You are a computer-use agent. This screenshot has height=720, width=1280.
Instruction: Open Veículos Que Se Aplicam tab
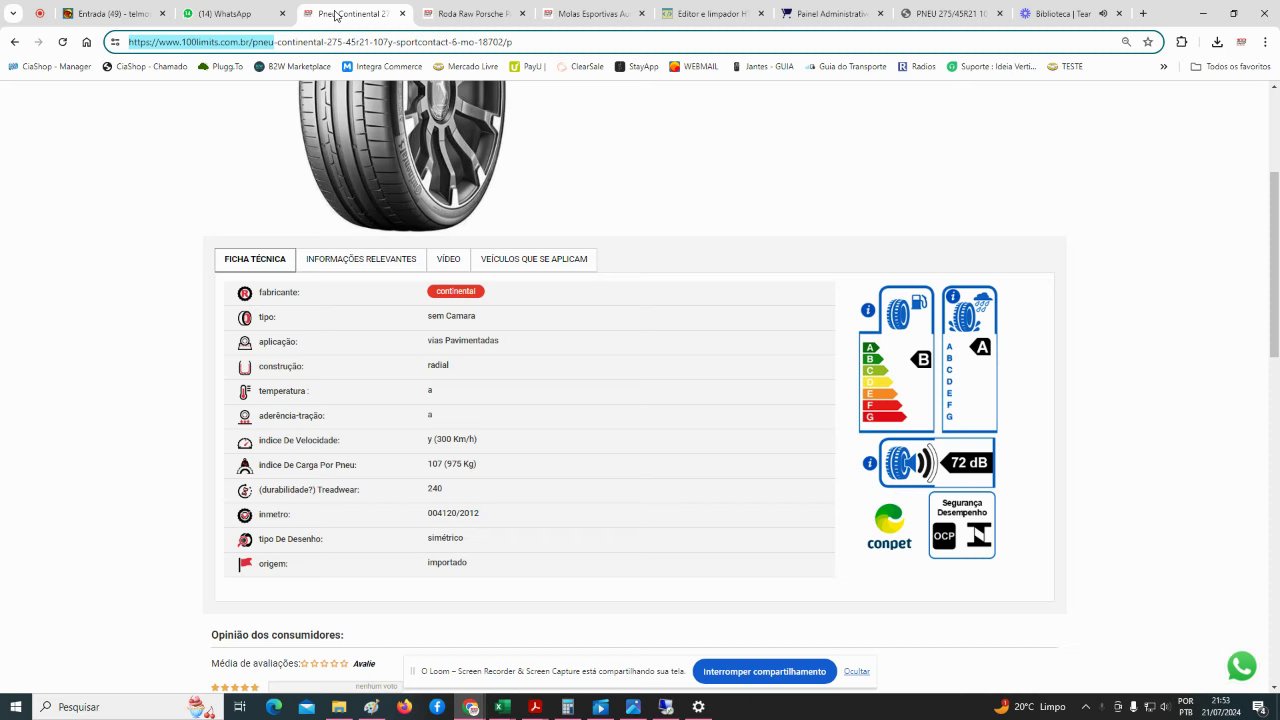[534, 260]
